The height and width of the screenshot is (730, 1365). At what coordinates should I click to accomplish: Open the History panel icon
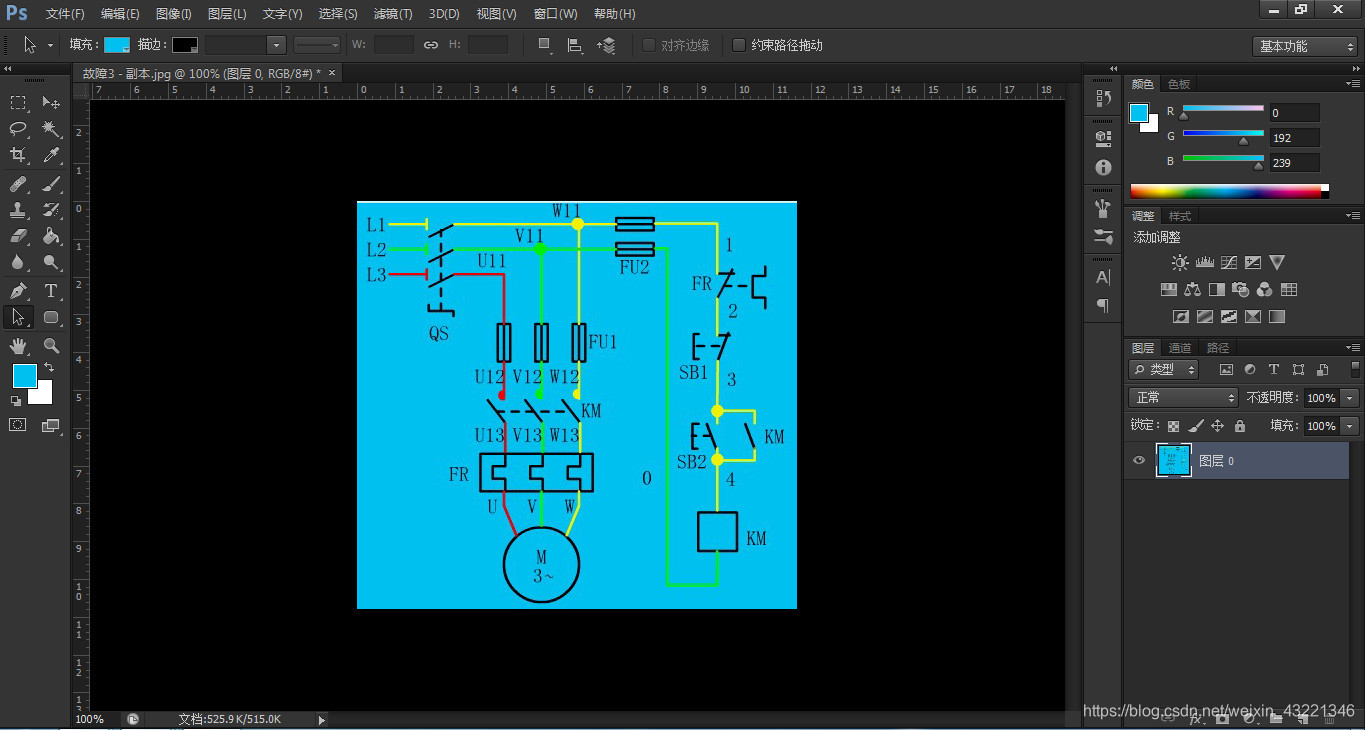[1103, 98]
